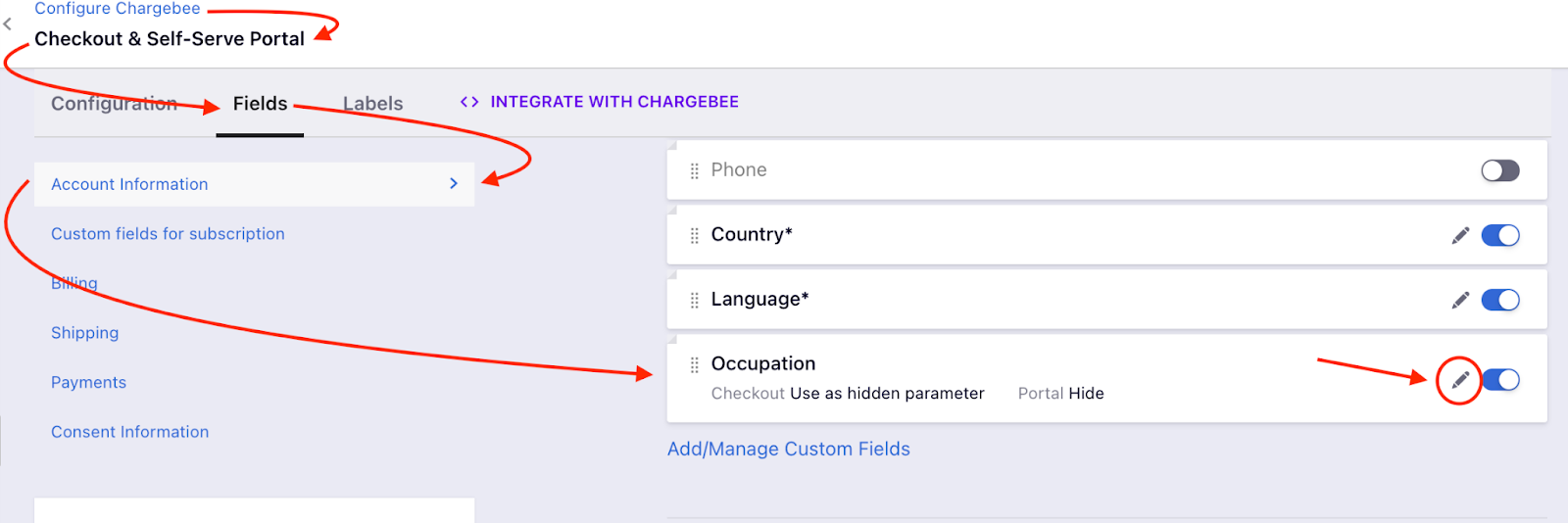Image resolution: width=1568 pixels, height=523 pixels.
Task: Expand Account Information chevron arrow
Action: (454, 183)
